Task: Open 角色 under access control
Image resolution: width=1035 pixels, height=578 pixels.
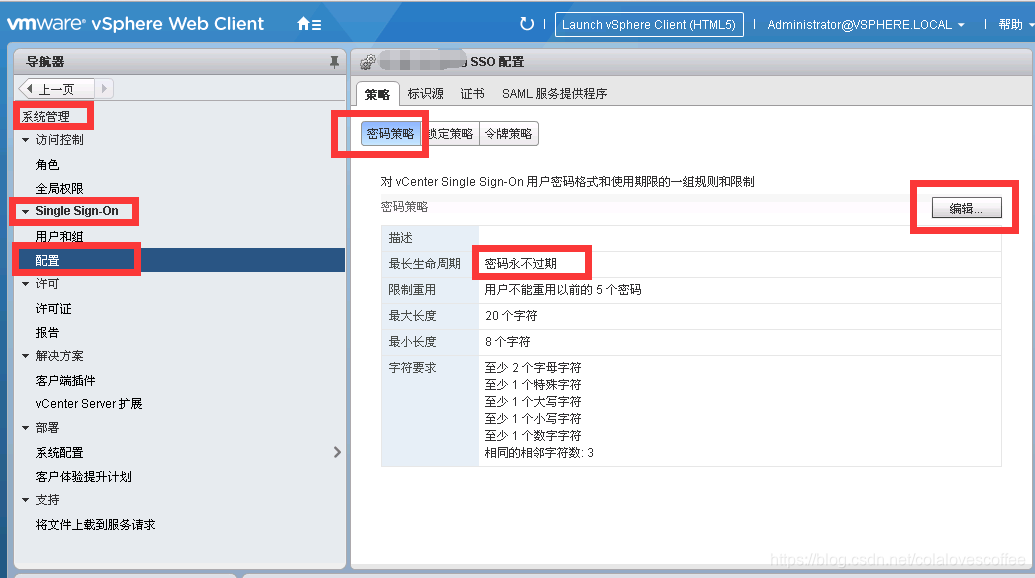Action: (48, 164)
